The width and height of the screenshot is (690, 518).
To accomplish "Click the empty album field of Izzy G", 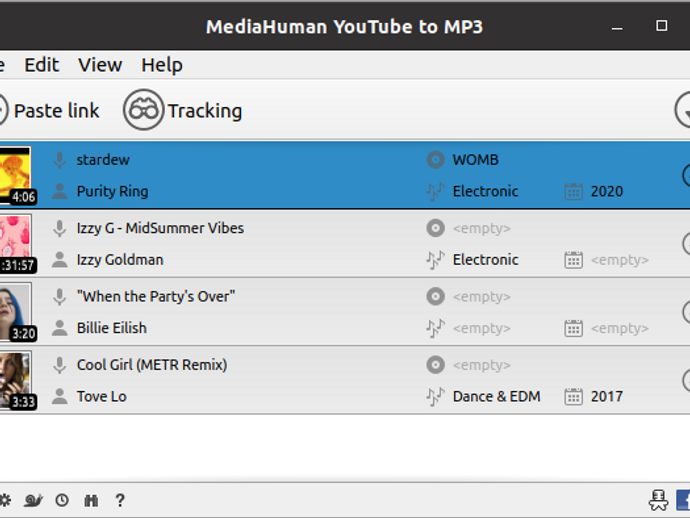I will coord(481,228).
